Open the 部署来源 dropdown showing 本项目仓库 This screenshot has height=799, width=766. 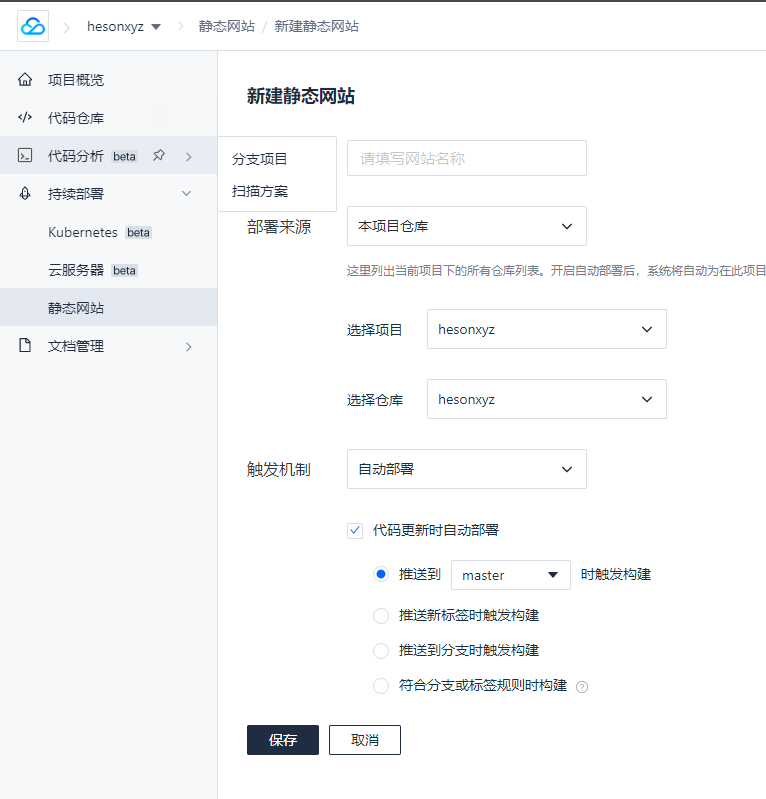467,226
